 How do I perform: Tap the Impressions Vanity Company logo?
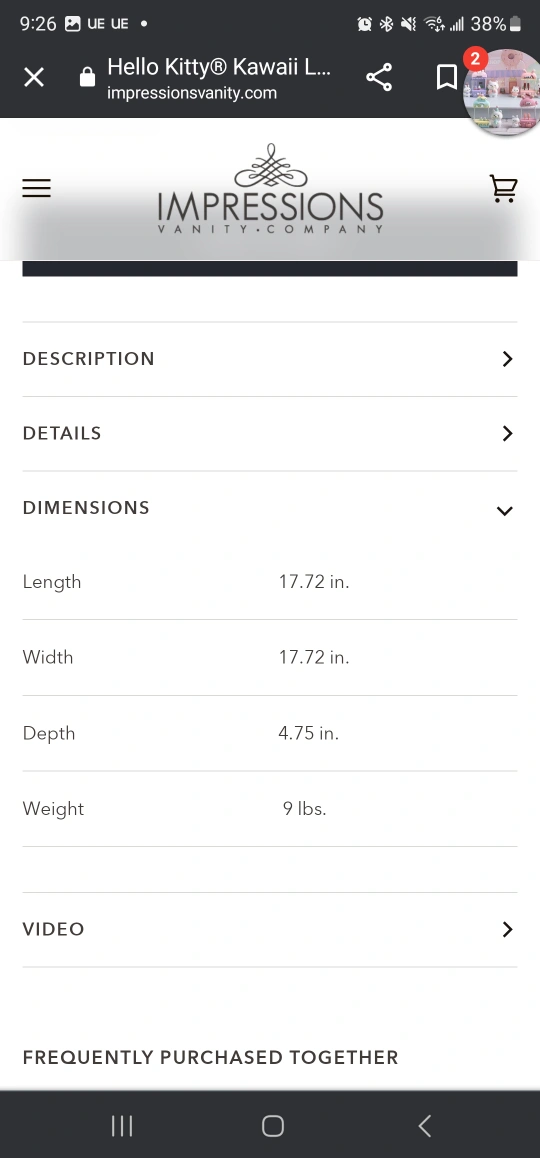[270, 189]
